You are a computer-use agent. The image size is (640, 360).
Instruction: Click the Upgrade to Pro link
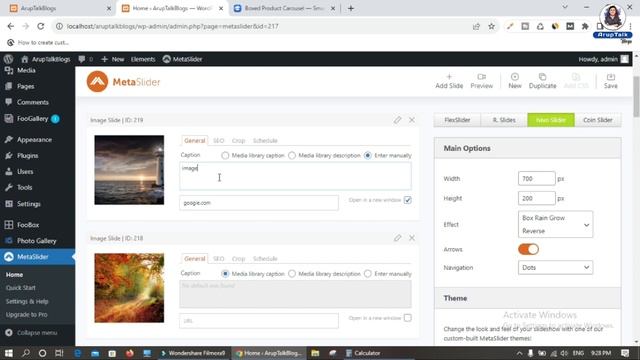pyautogui.click(x=27, y=315)
